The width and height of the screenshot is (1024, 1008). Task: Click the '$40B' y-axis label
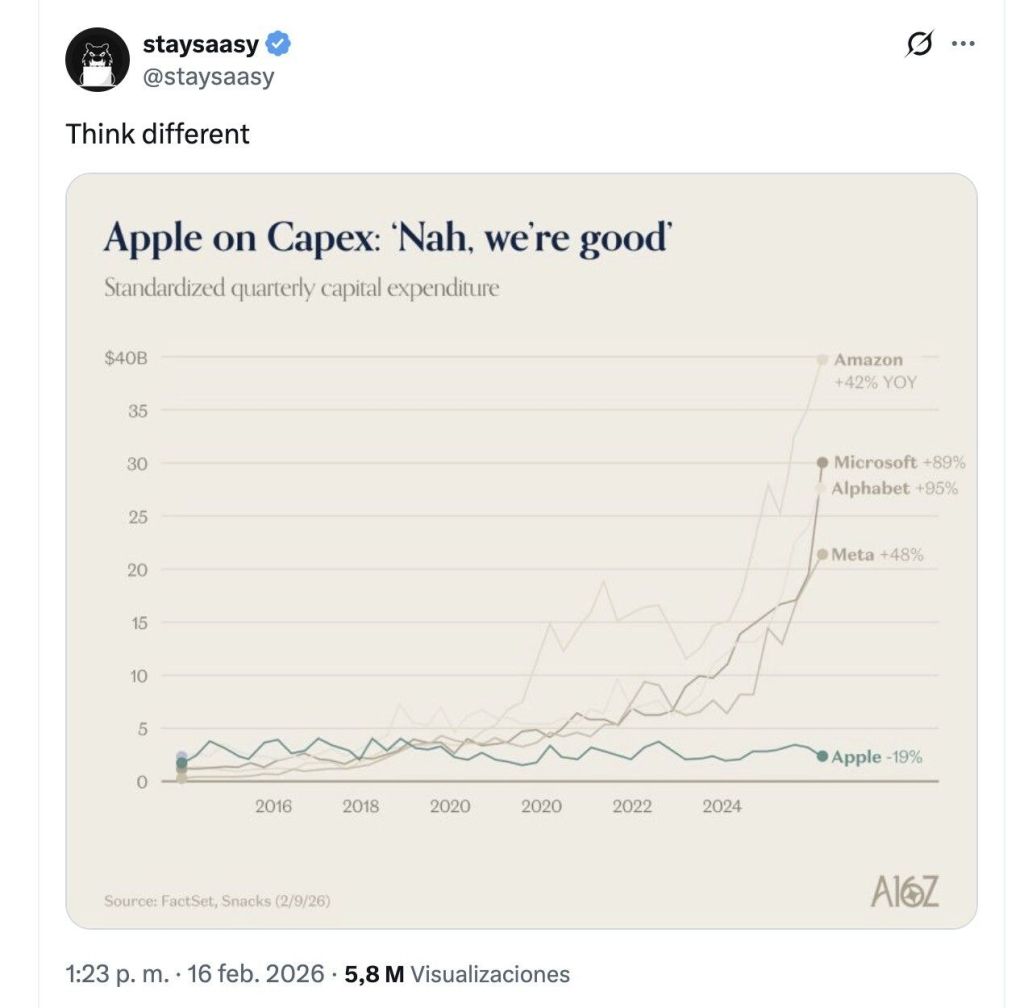click(126, 358)
